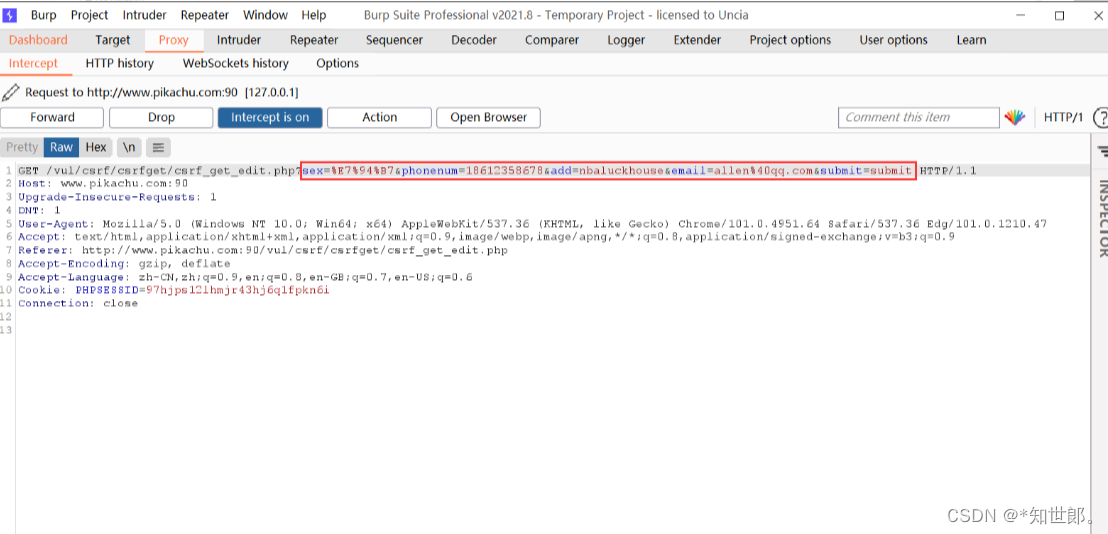
Task: Click the phonenum parameter in query string
Action: pos(473,171)
